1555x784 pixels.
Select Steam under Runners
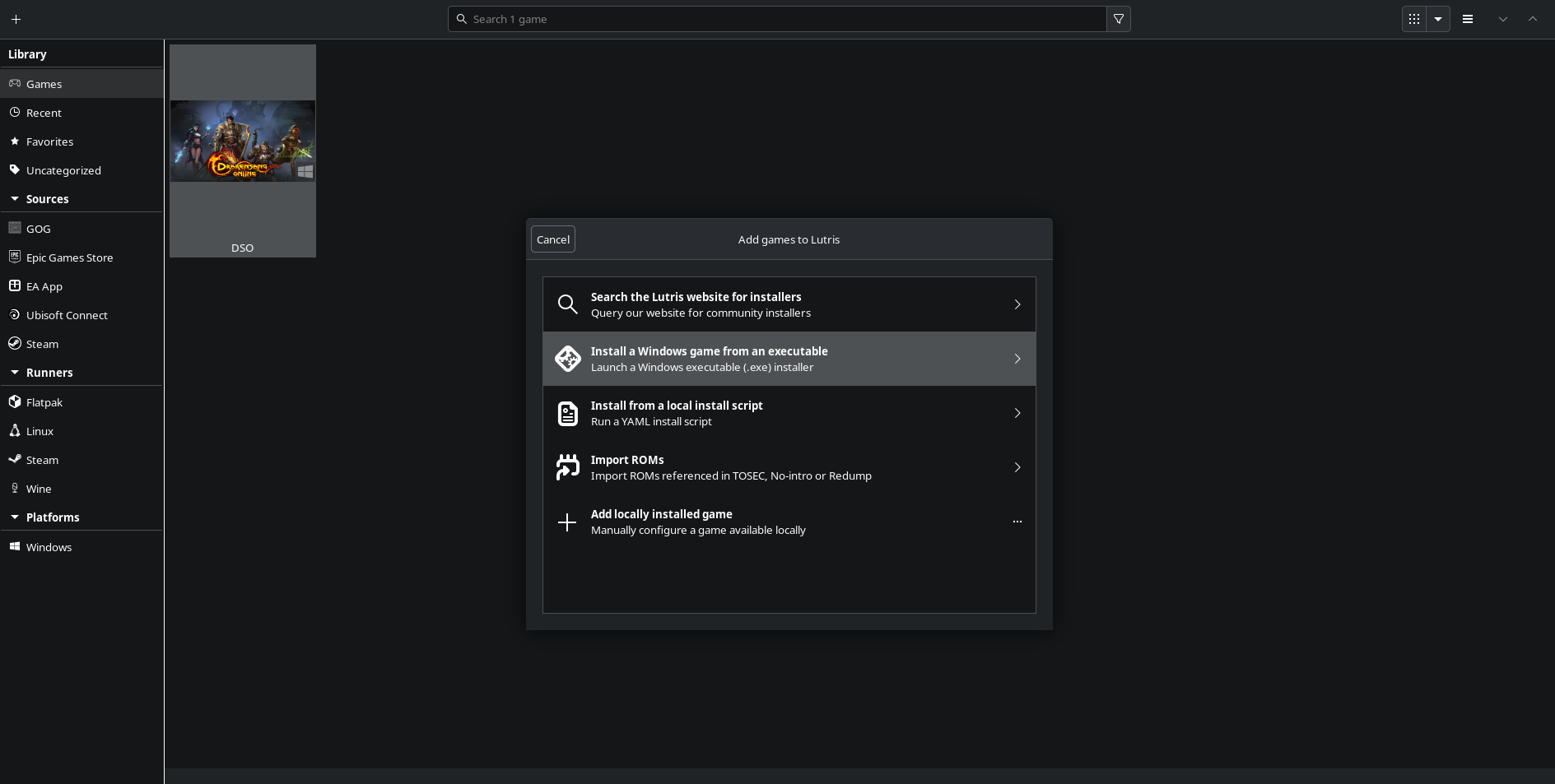(x=81, y=460)
